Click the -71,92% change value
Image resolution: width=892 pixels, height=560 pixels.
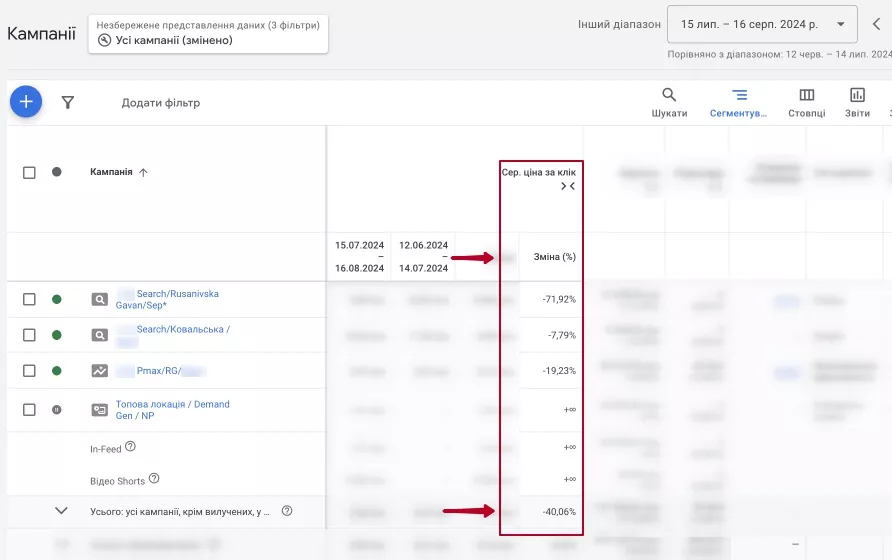coord(559,299)
